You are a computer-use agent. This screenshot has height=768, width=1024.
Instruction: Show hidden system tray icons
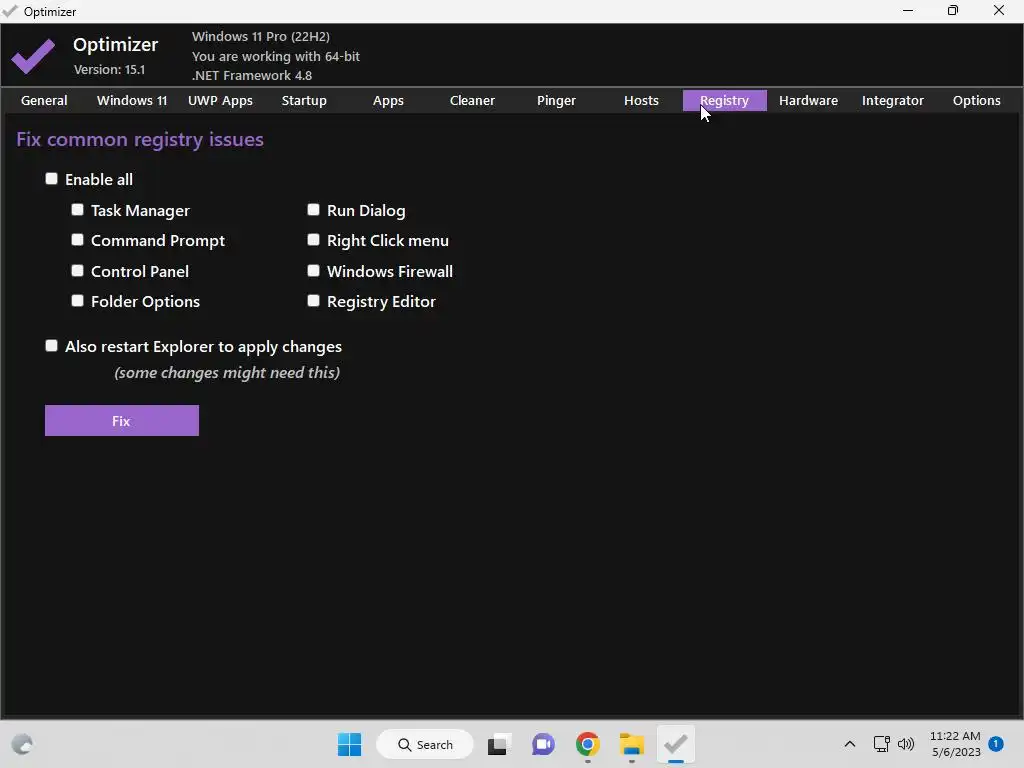850,744
